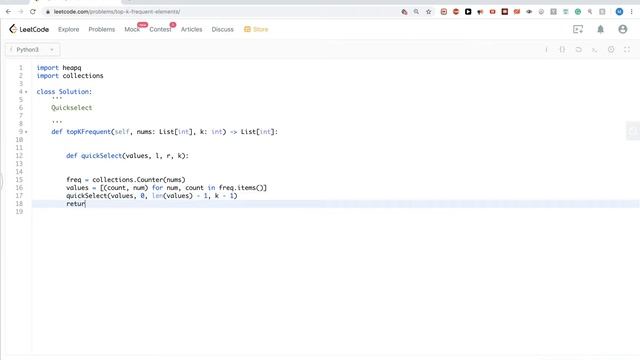Reload the LeetCode page

[33, 12]
